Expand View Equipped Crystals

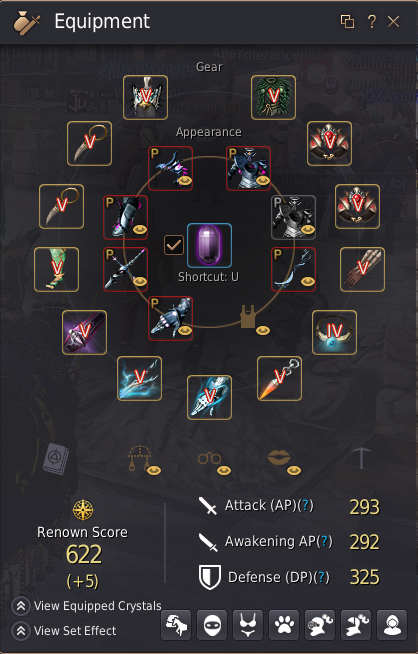[87, 606]
